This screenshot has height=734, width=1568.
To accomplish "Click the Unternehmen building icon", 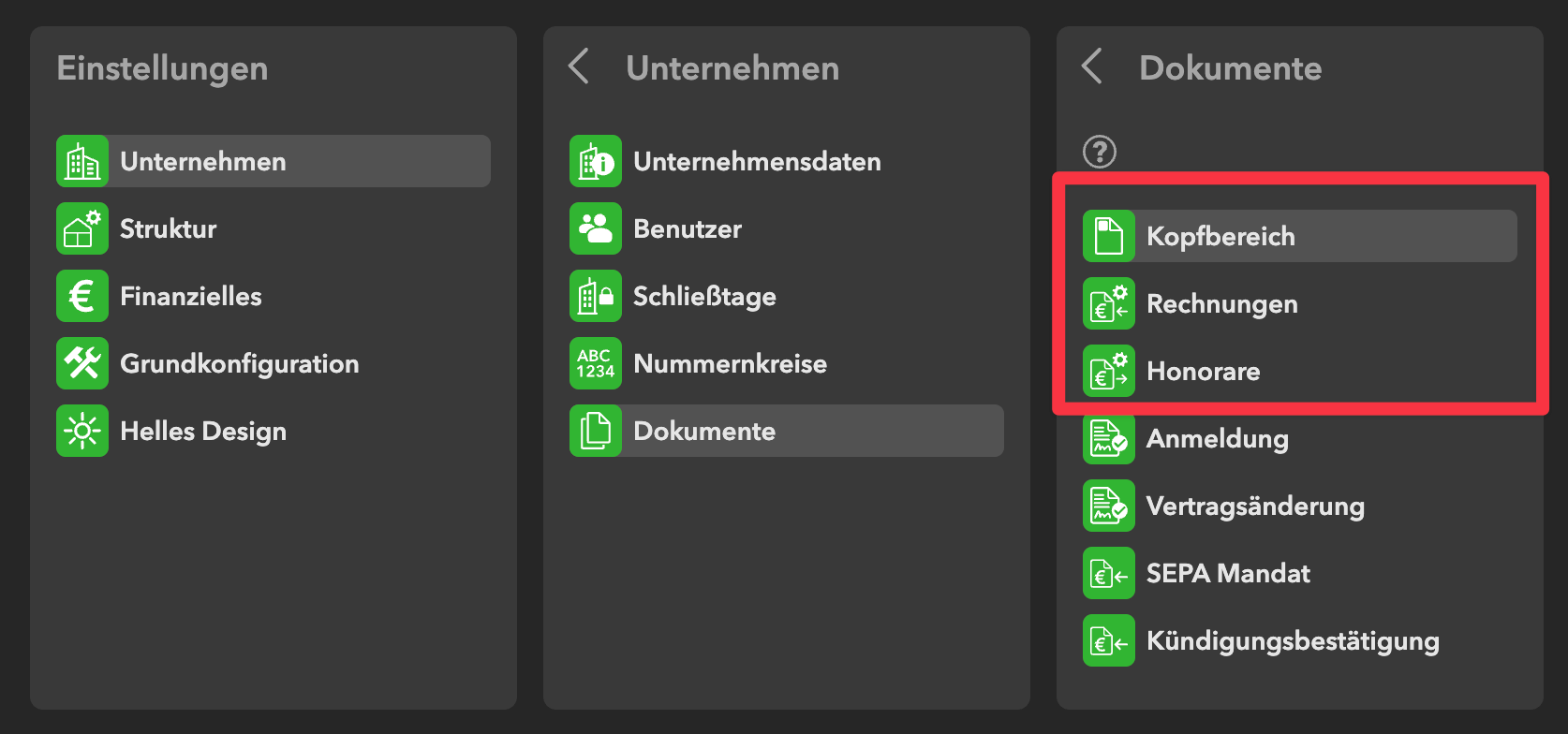I will click(x=82, y=161).
